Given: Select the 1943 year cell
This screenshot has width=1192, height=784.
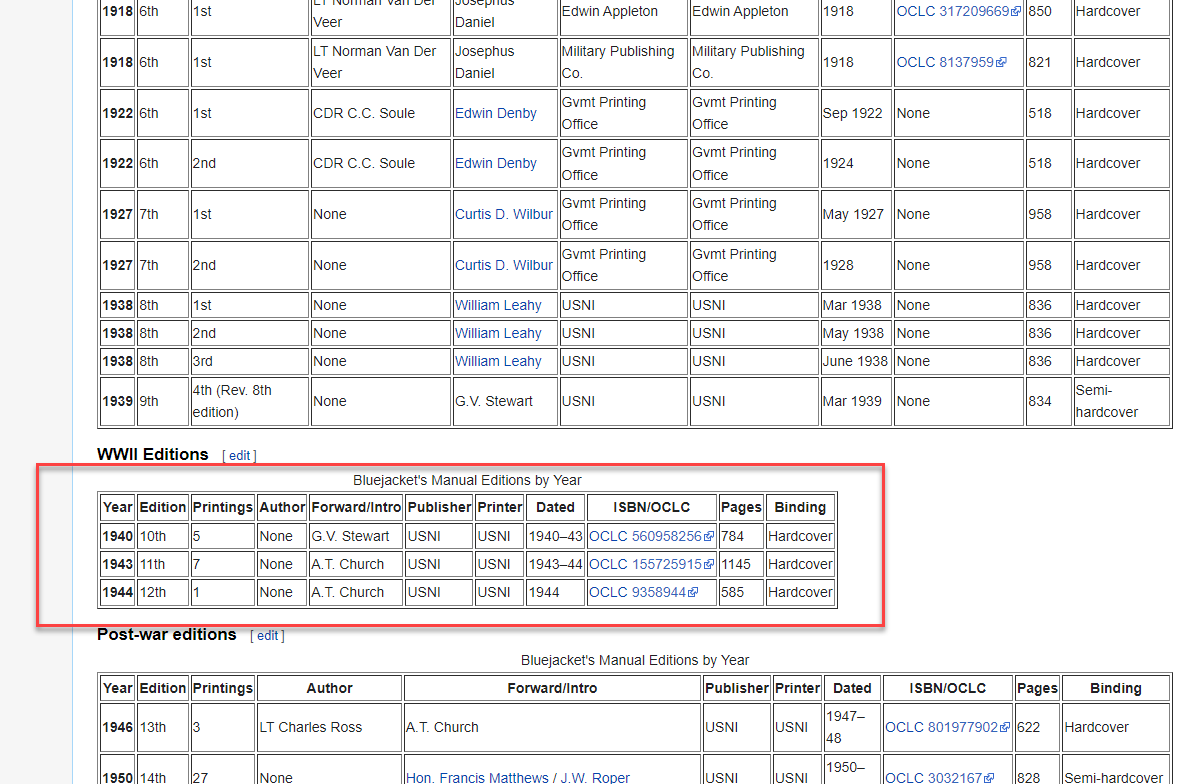Looking at the screenshot, I should click(118, 564).
